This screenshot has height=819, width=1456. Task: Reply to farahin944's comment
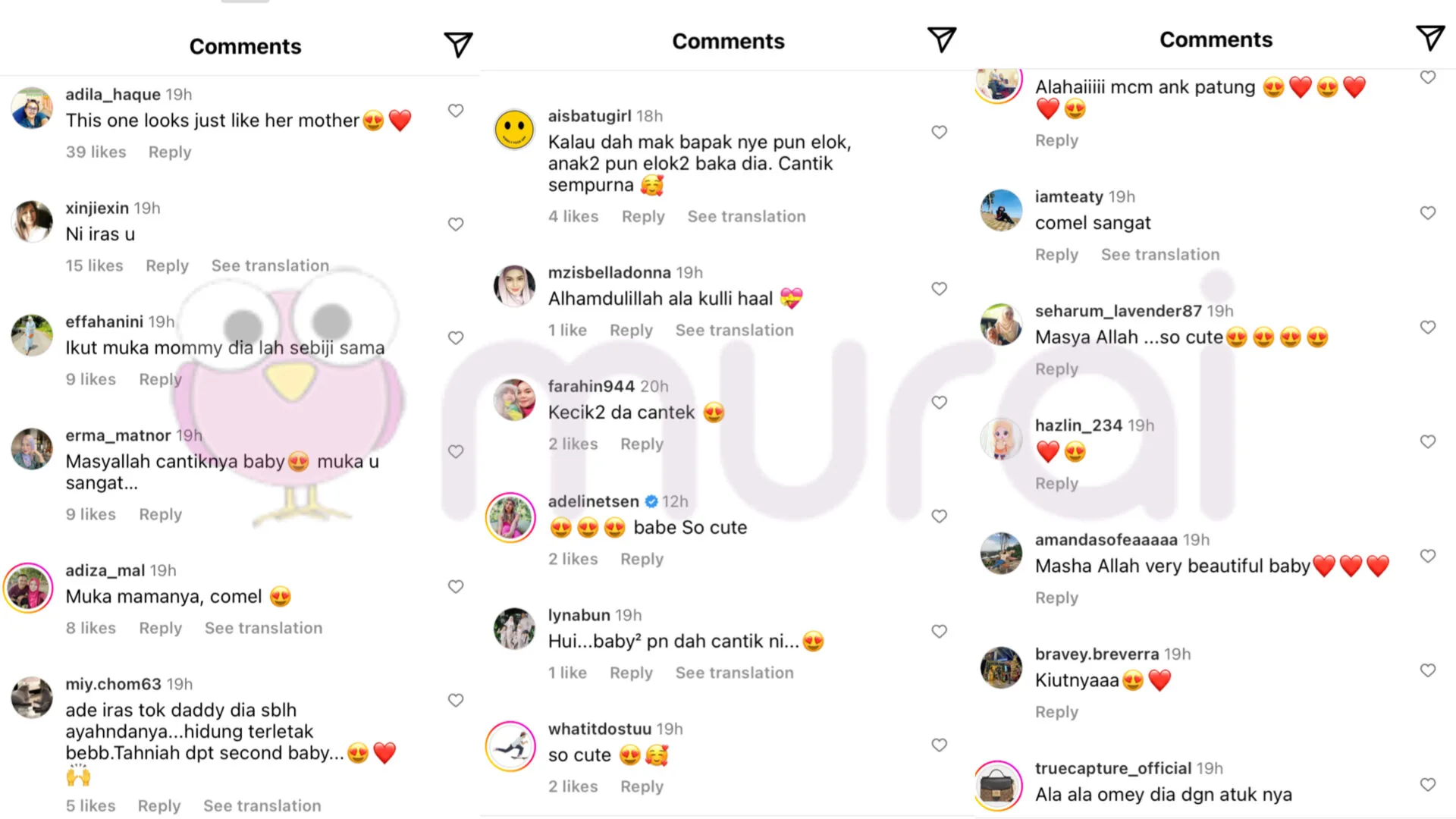(642, 444)
